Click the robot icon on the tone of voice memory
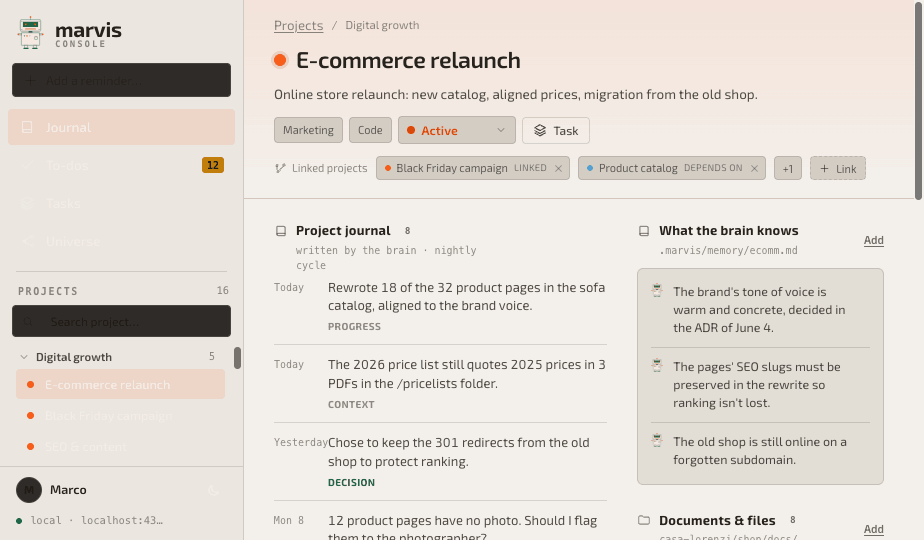Viewport: 924px width, 540px height. coord(657,291)
